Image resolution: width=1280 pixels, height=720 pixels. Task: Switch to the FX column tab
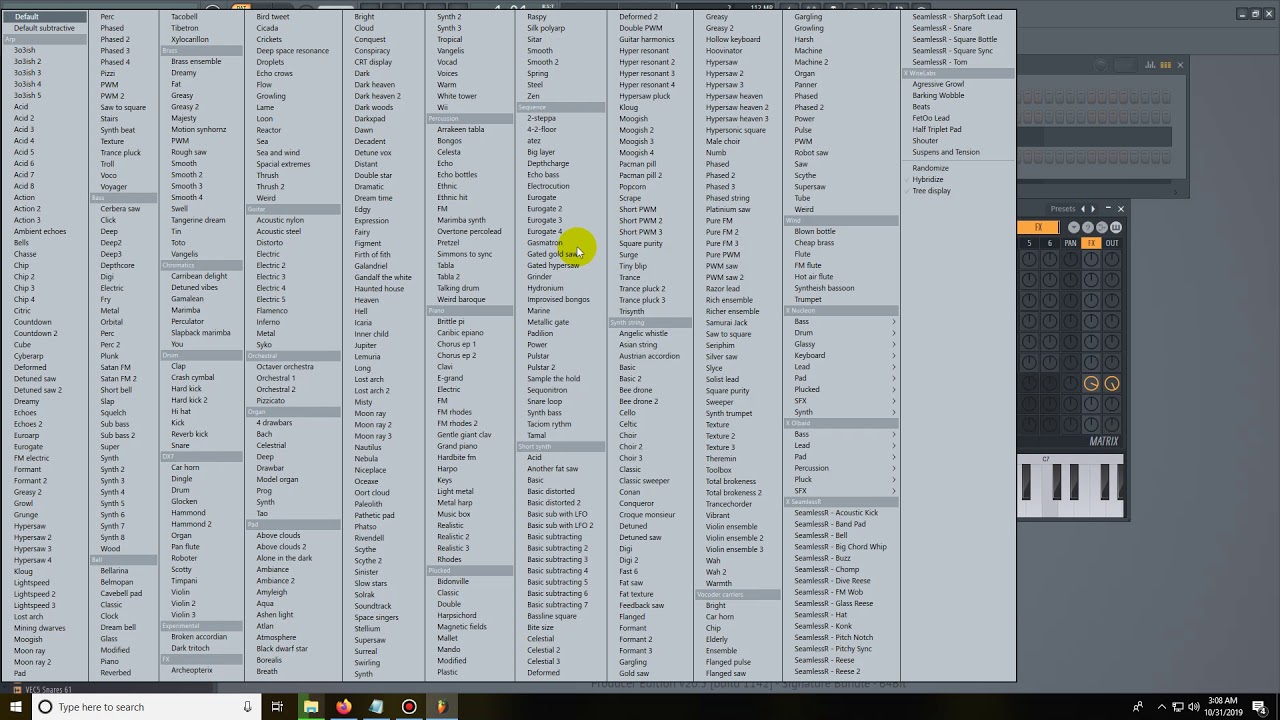coord(1091,243)
